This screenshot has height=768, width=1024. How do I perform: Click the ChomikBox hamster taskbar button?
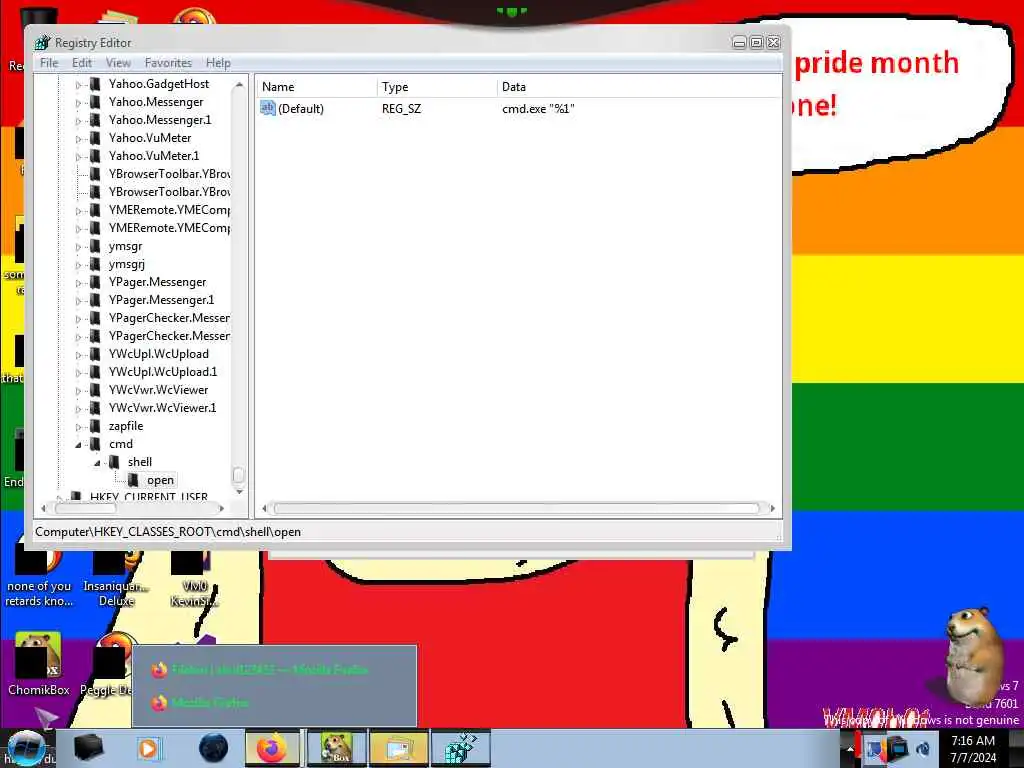click(337, 748)
